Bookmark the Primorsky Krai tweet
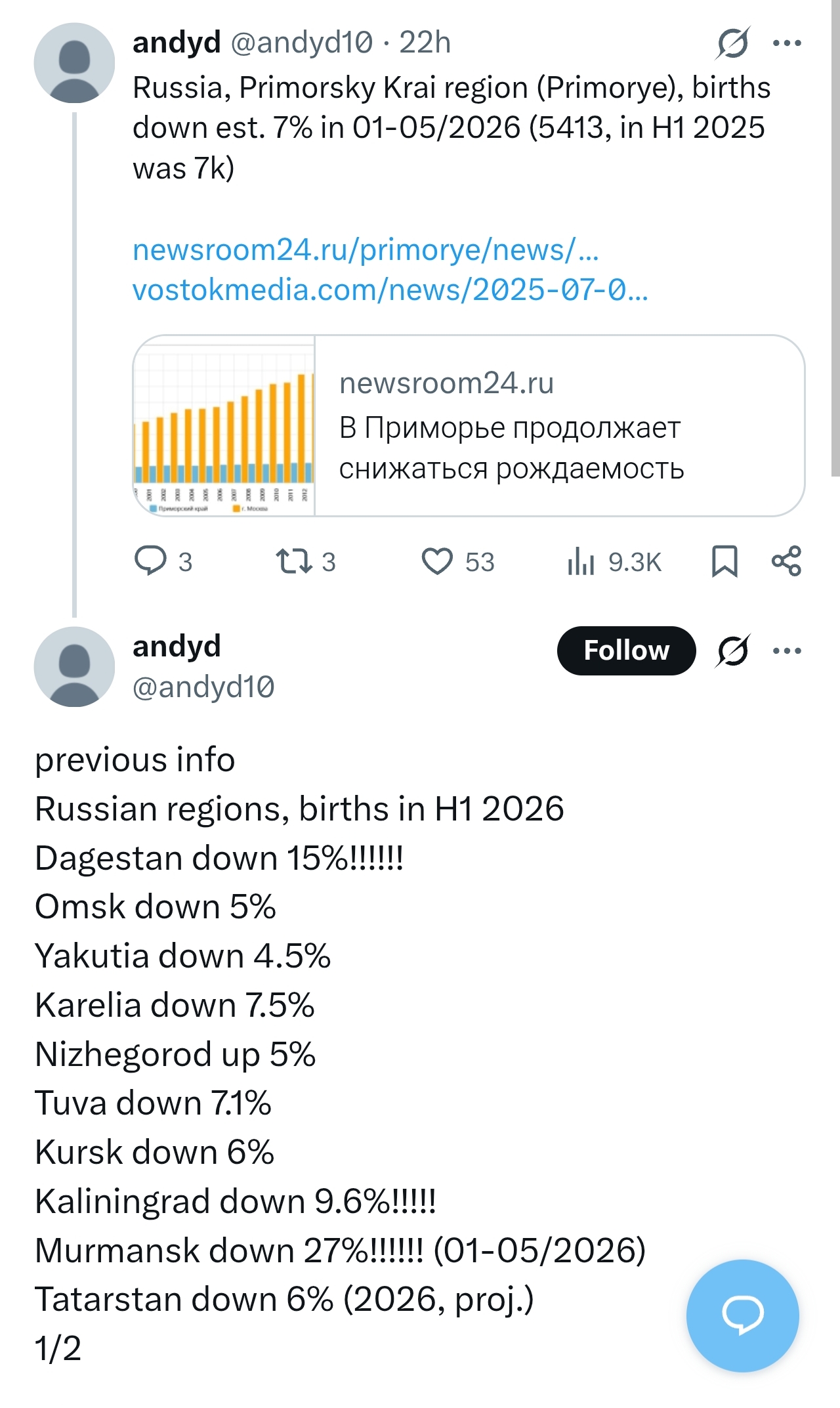This screenshot has height=1408, width=840. (x=724, y=561)
